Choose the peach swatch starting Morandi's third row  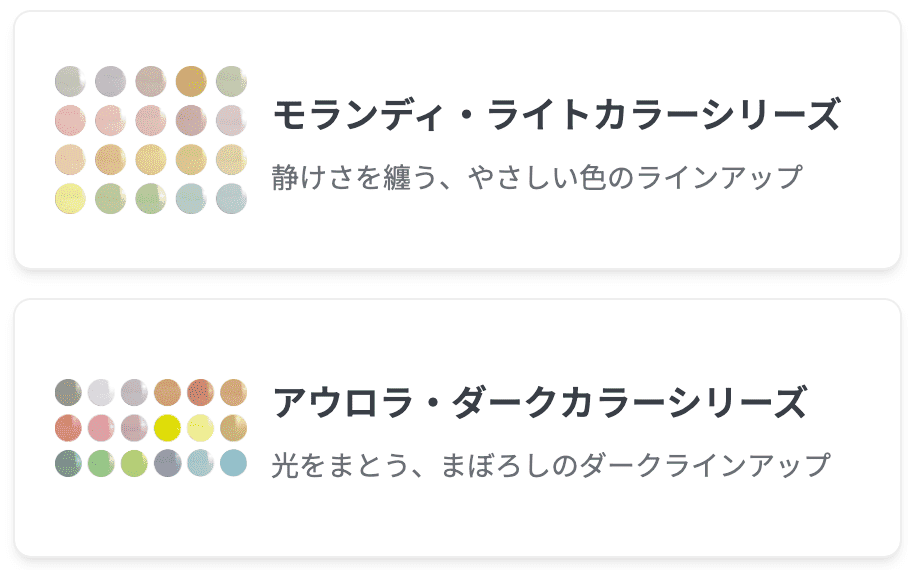tap(70, 159)
